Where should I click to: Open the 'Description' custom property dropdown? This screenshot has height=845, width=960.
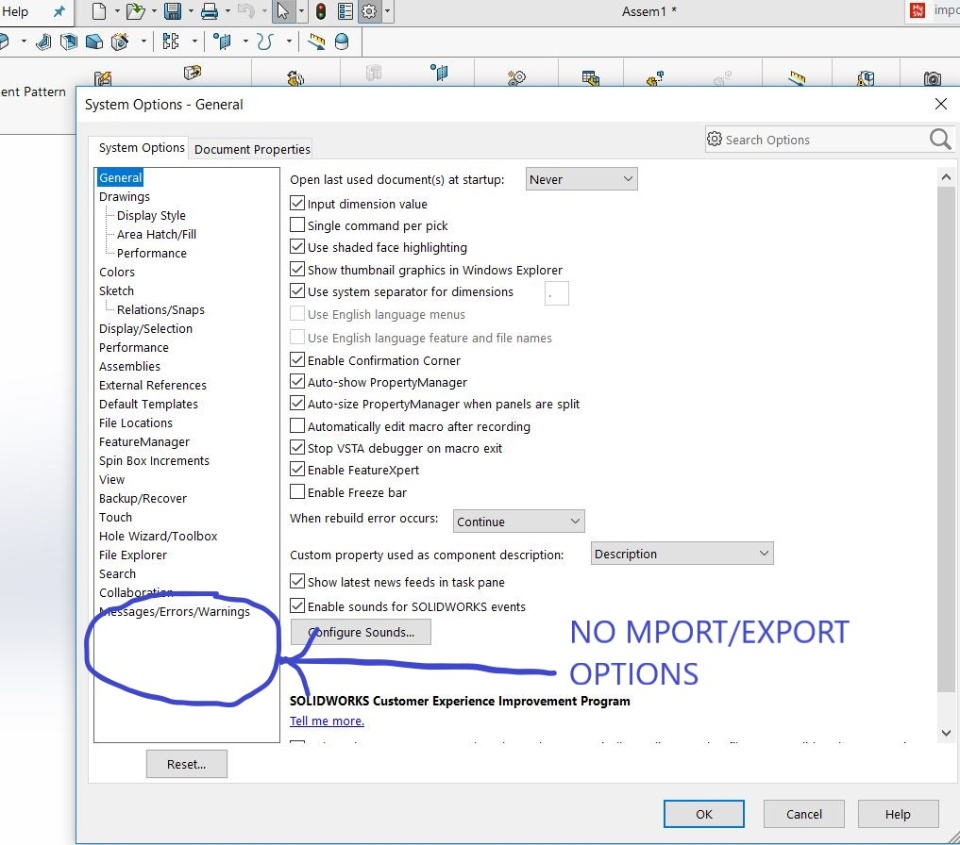(x=681, y=553)
